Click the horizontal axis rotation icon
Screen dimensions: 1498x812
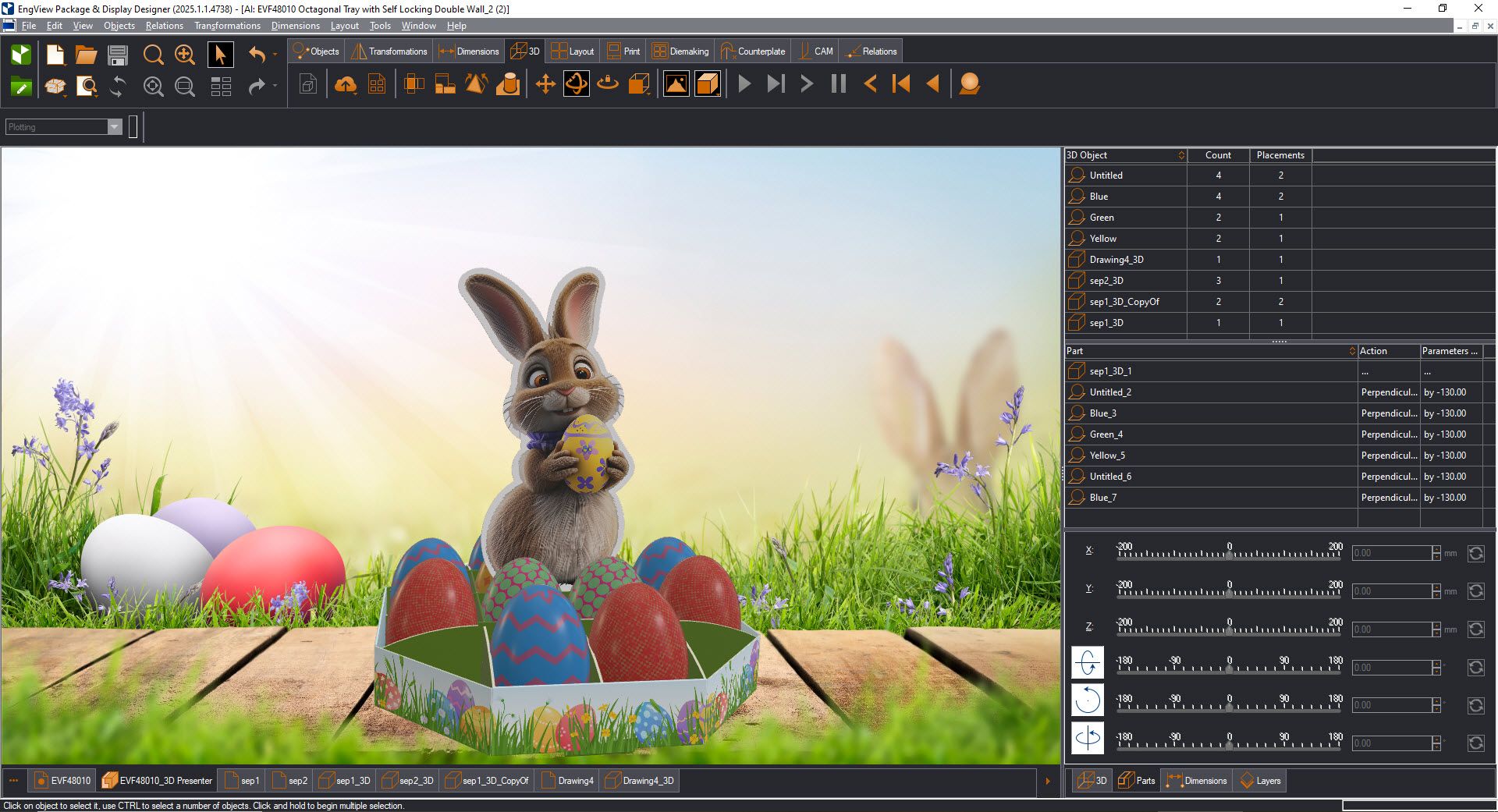click(1088, 663)
